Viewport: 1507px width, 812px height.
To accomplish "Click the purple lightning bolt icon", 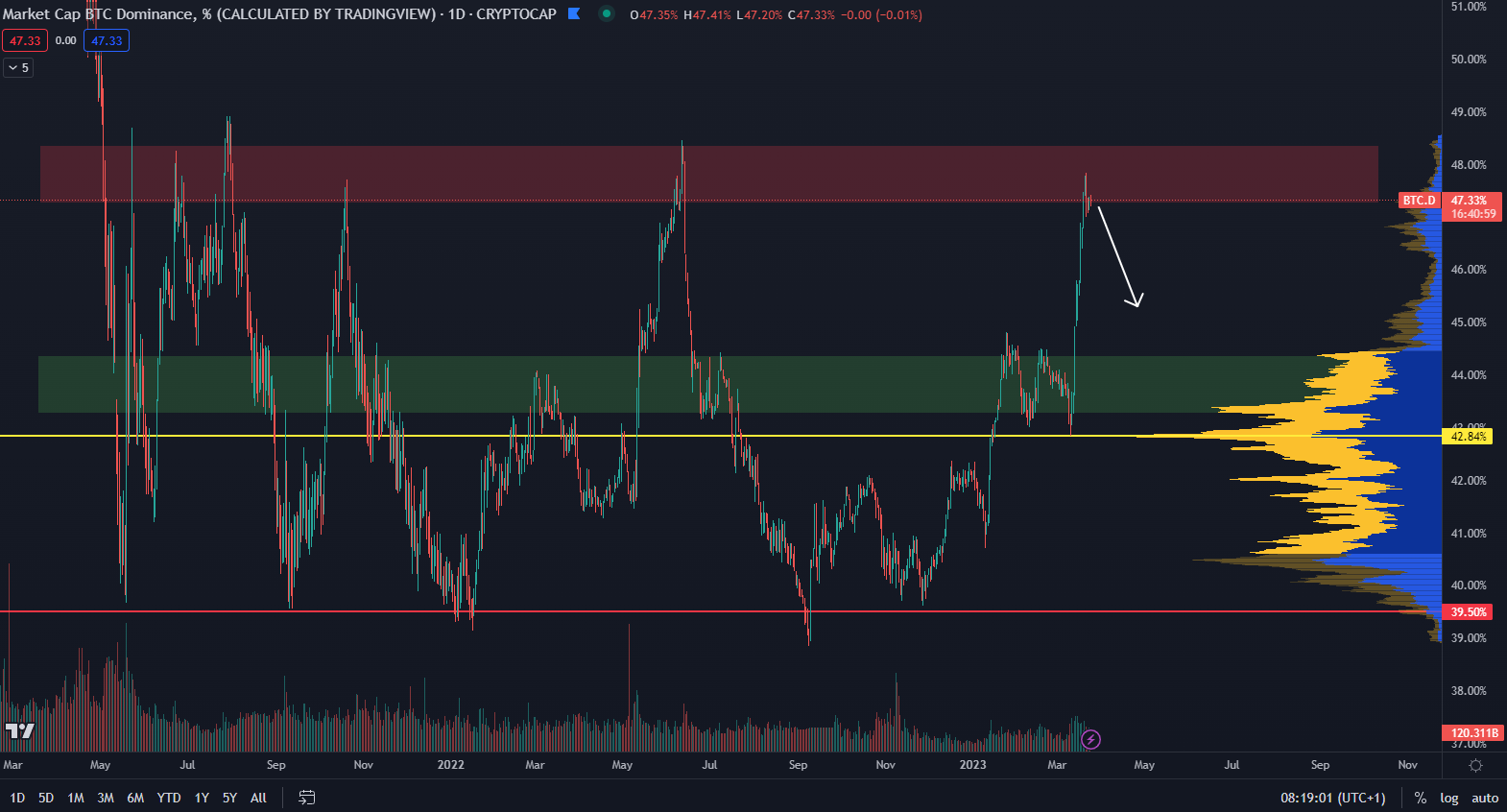I will pyautogui.click(x=1090, y=739).
